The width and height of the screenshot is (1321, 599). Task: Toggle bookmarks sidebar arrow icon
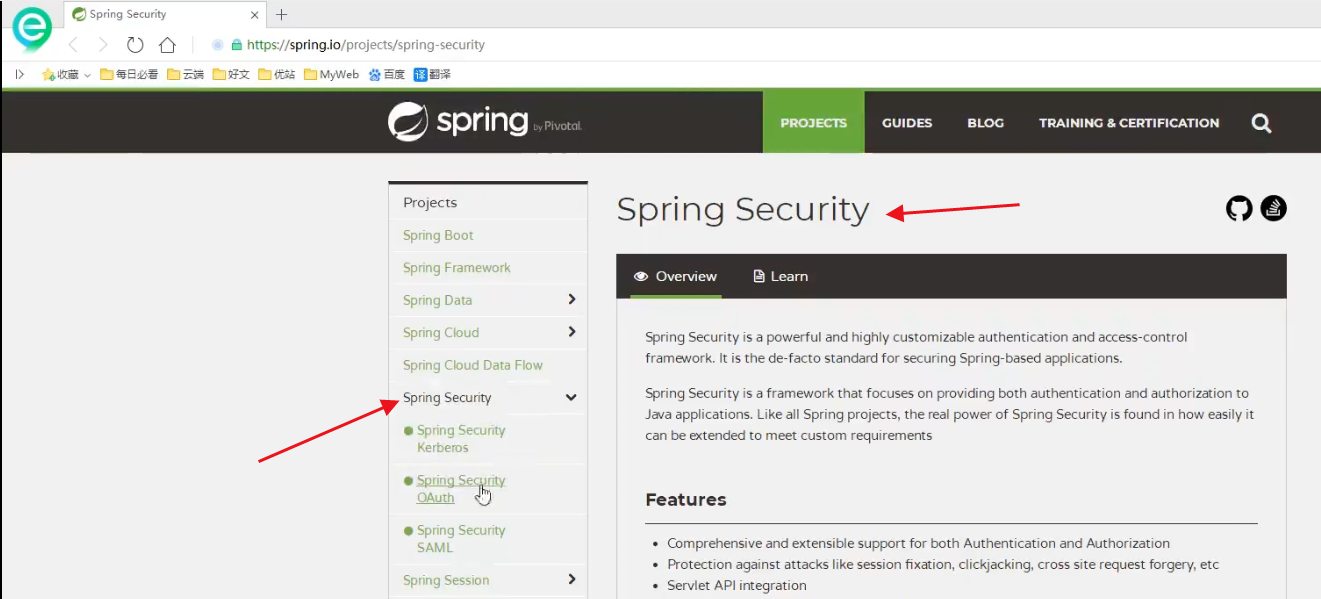[19, 74]
